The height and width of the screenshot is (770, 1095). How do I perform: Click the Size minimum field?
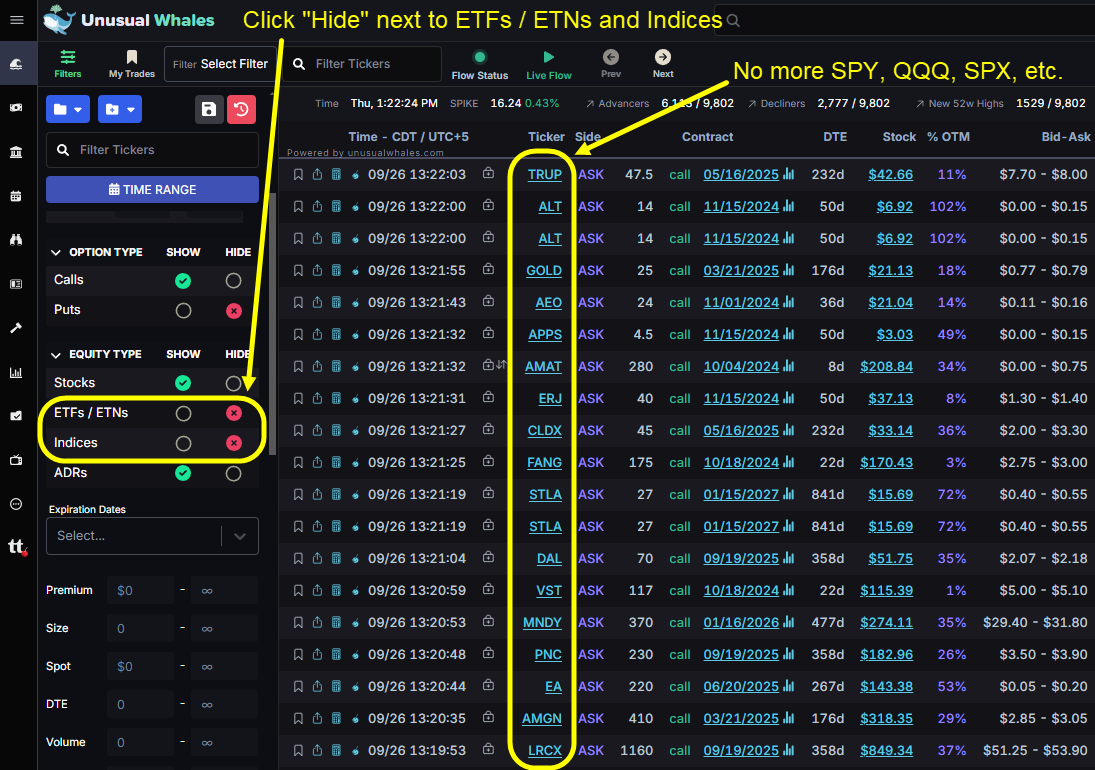pyautogui.click(x=140, y=628)
